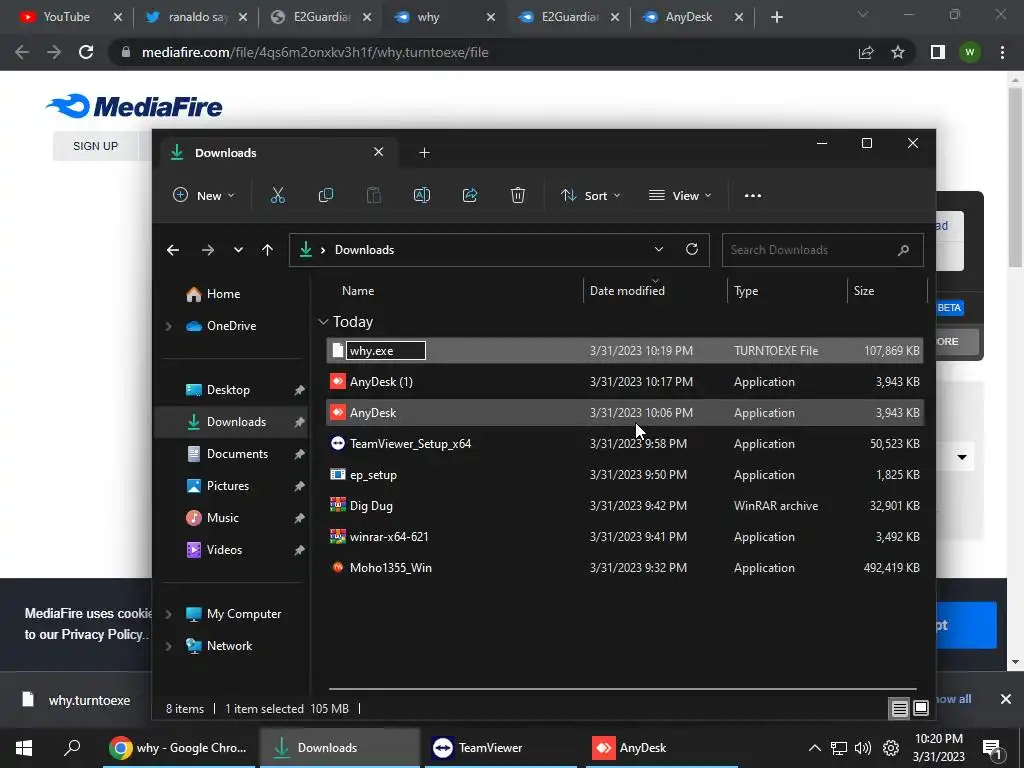
Task: Click Chrome's share page icon
Action: [x=866, y=52]
